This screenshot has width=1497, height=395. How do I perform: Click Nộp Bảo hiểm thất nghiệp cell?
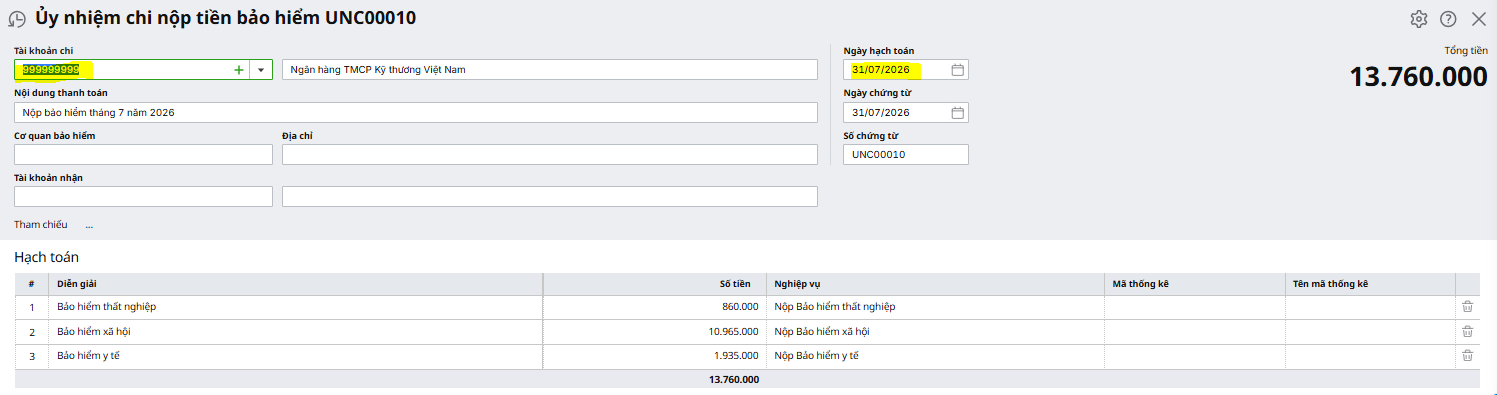(936, 307)
